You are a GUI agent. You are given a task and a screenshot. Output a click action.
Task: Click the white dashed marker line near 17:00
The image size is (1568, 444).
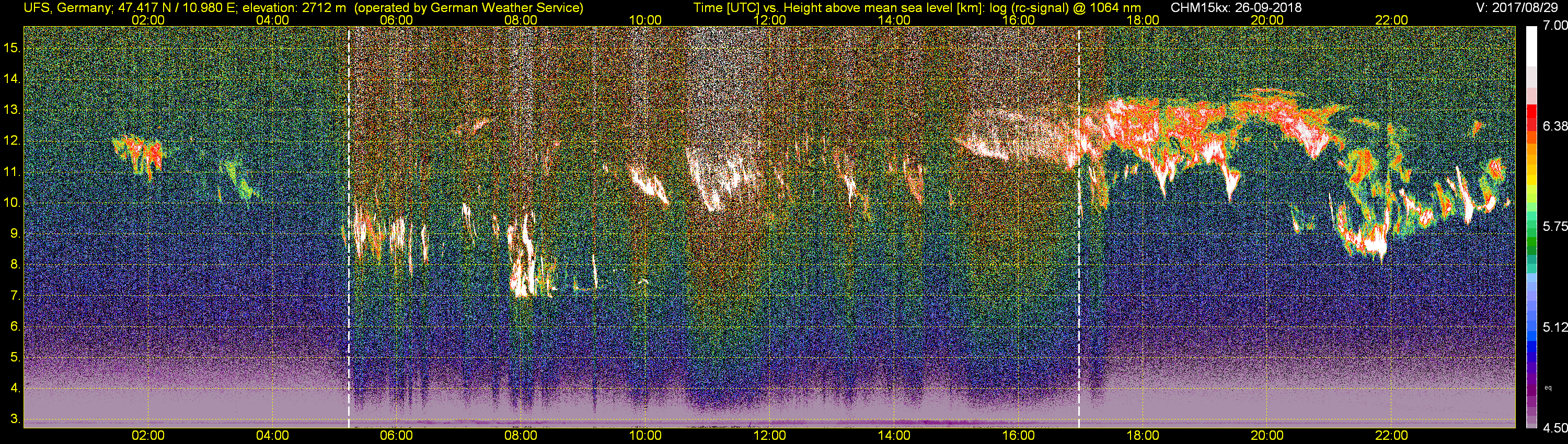click(1079, 227)
